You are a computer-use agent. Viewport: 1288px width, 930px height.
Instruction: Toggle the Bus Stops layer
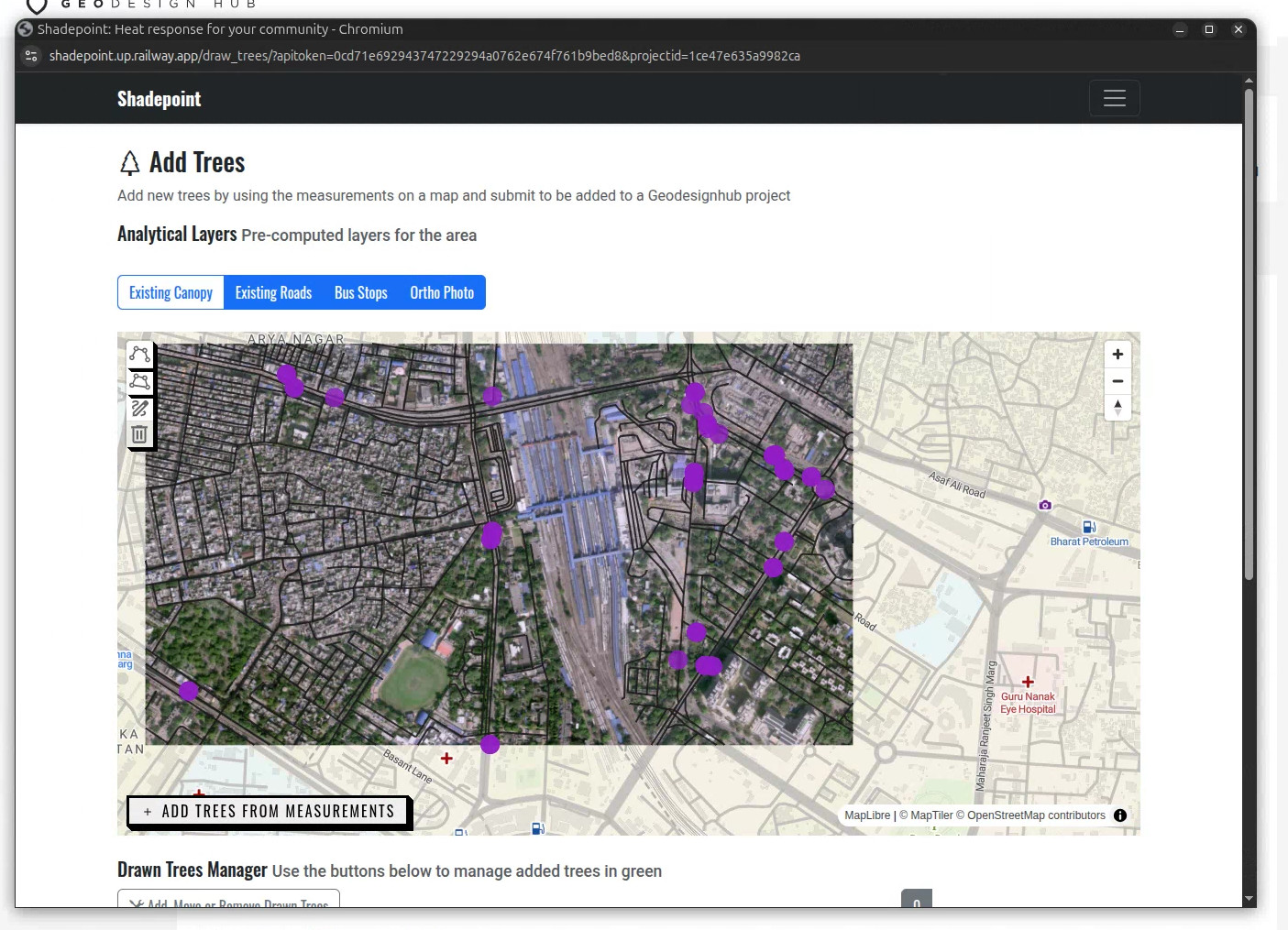[360, 293]
